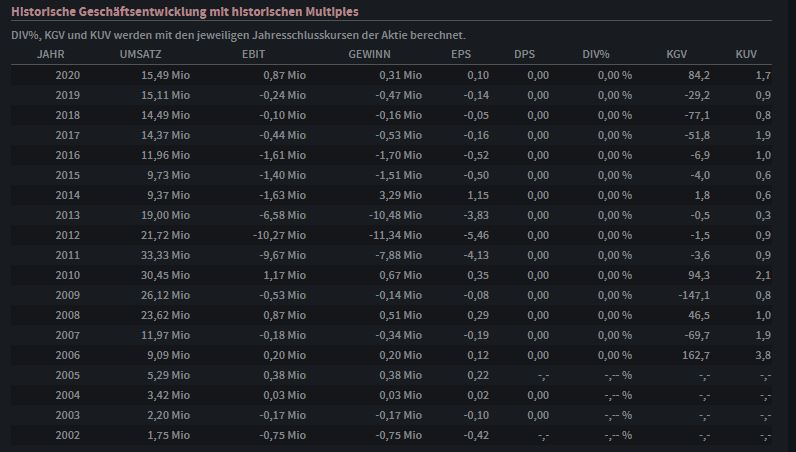Viewport: 796px width, 452px height.
Task: Select the 84,2 KGV value for 2020
Action: click(x=698, y=75)
